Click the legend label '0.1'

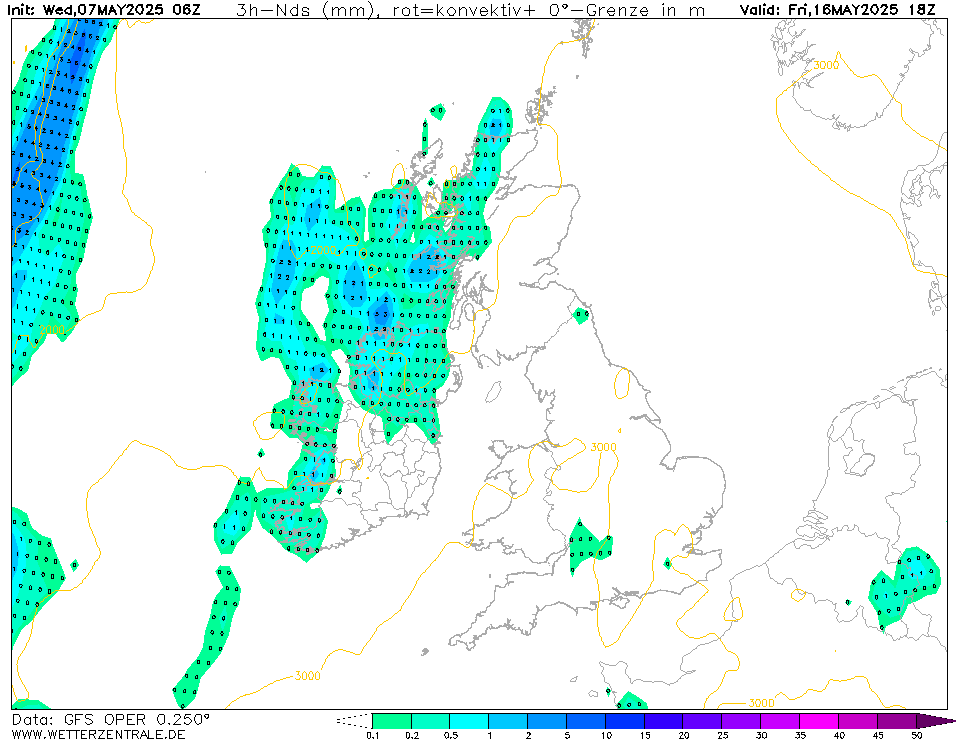[x=373, y=735]
